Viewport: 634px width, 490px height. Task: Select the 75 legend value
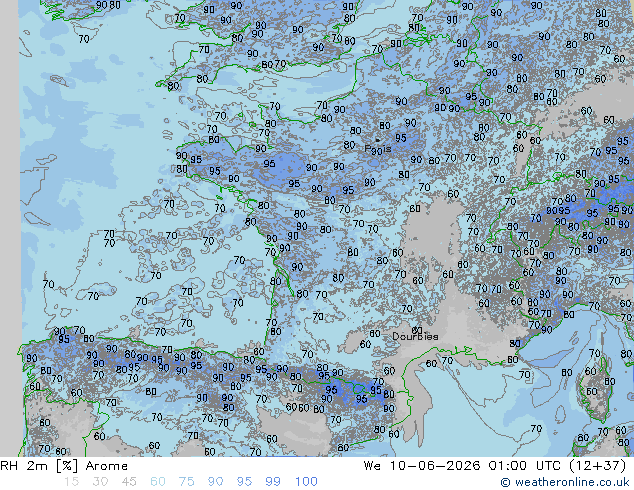[186, 482]
